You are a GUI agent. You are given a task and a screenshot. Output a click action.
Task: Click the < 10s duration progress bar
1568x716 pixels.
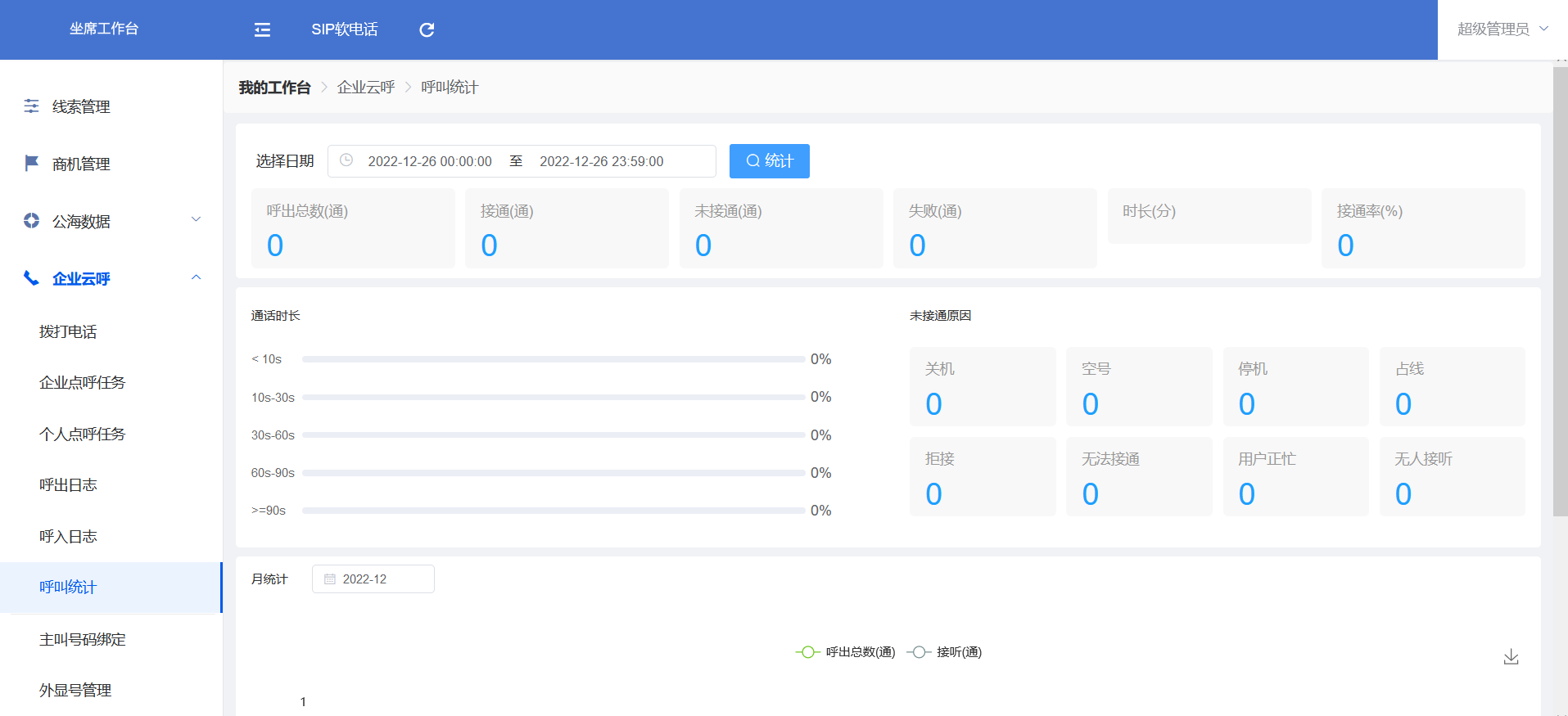pos(553,359)
